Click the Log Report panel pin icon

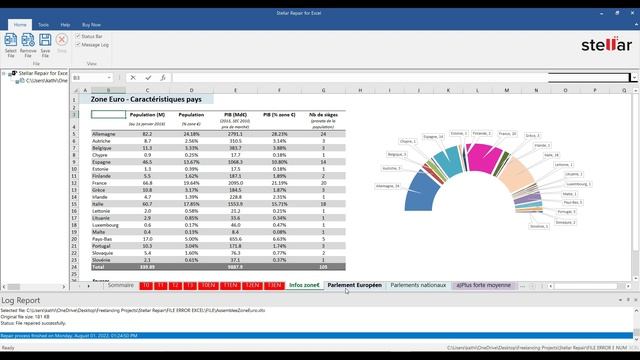click(628, 300)
